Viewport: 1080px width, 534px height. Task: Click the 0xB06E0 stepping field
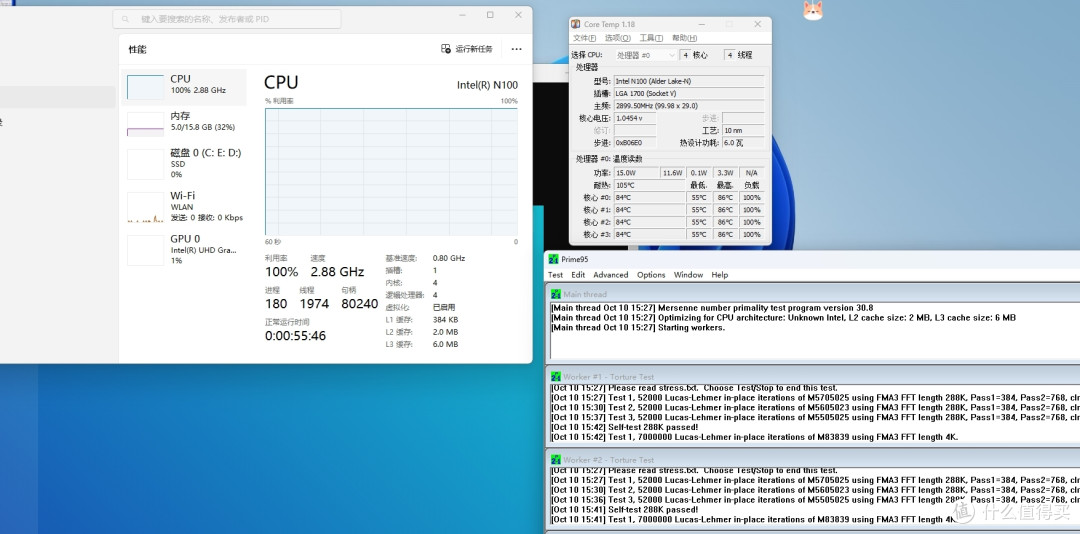tap(635, 143)
